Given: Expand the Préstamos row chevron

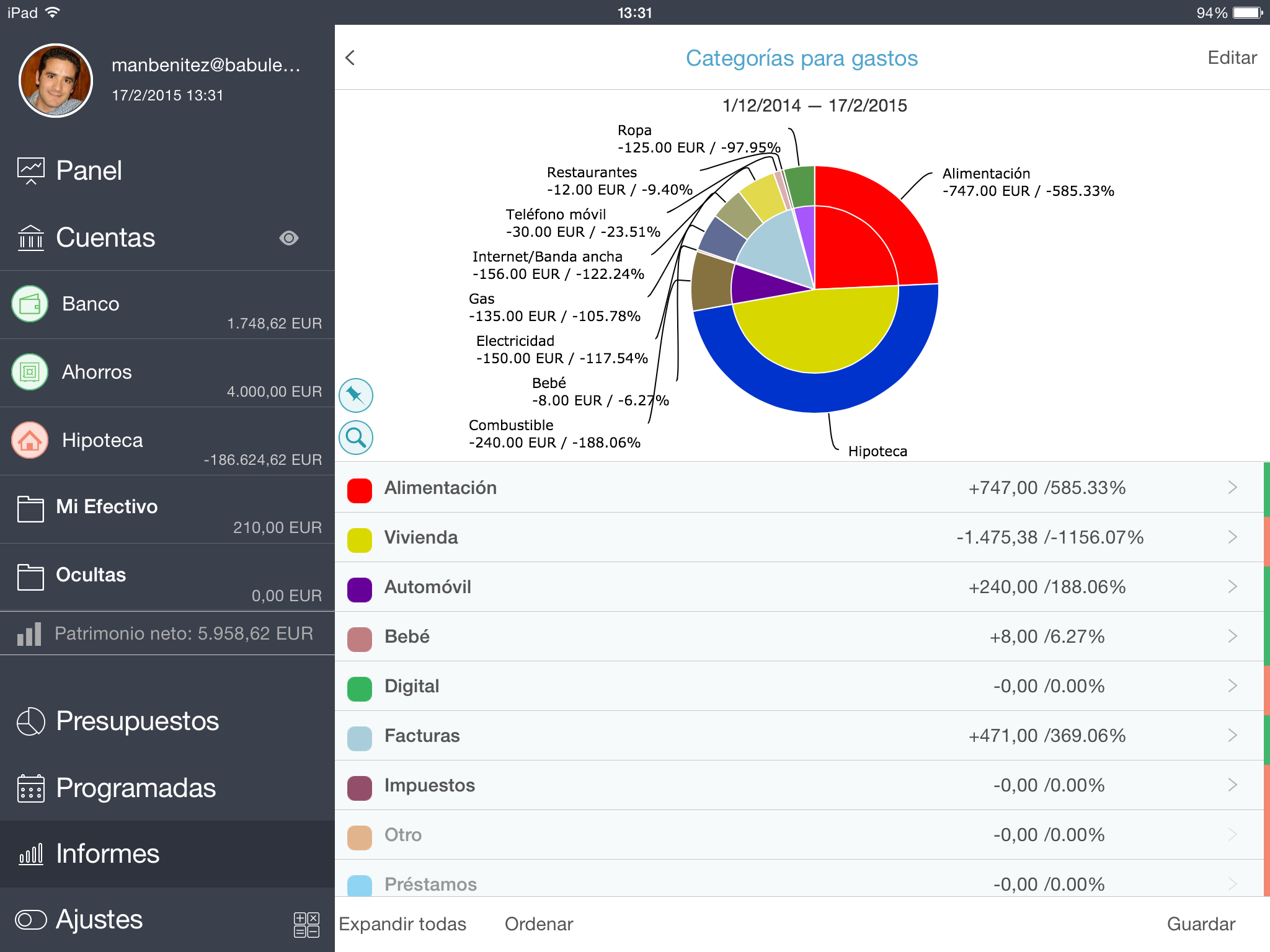Looking at the screenshot, I should tap(1232, 884).
